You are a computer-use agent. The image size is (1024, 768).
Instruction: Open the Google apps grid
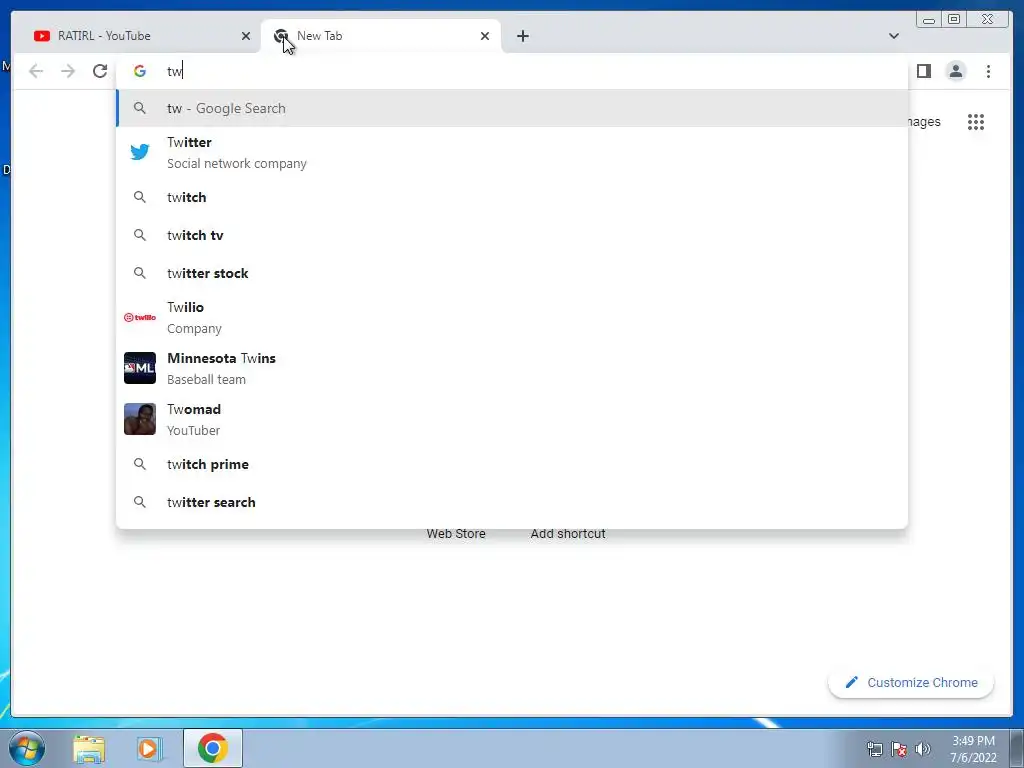(x=976, y=122)
